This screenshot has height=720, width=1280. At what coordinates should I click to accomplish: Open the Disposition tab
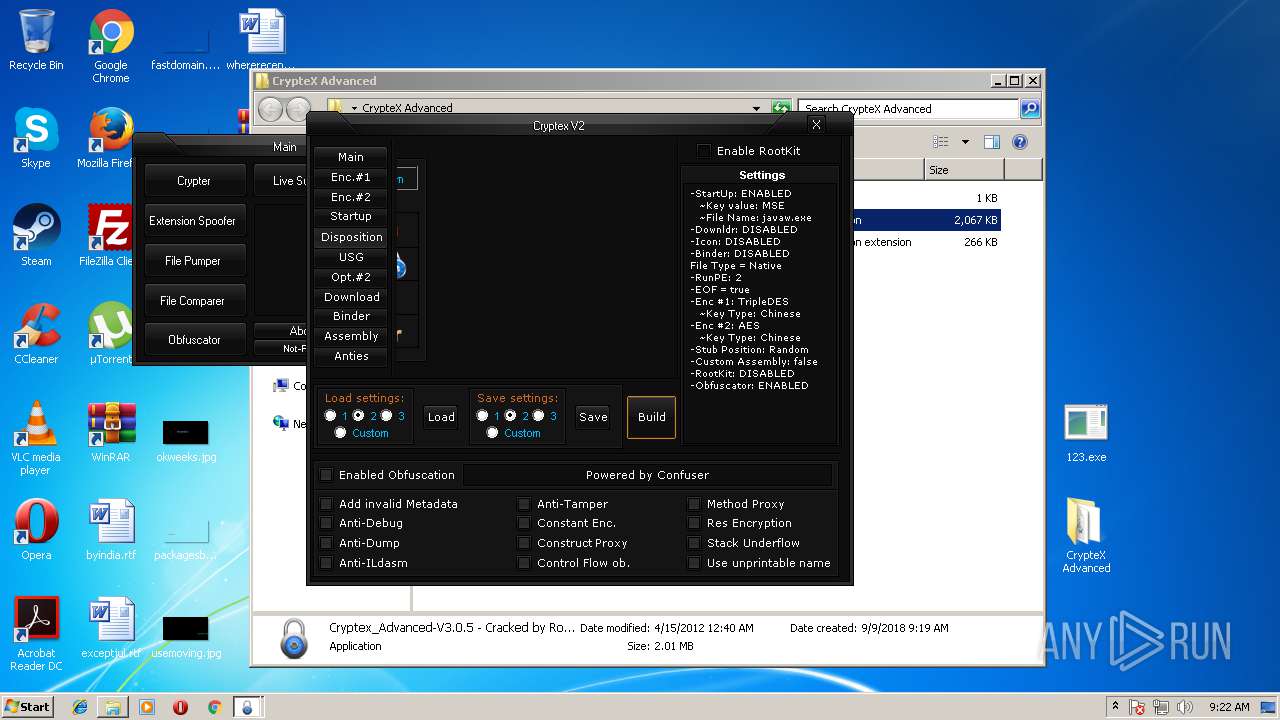pos(351,237)
